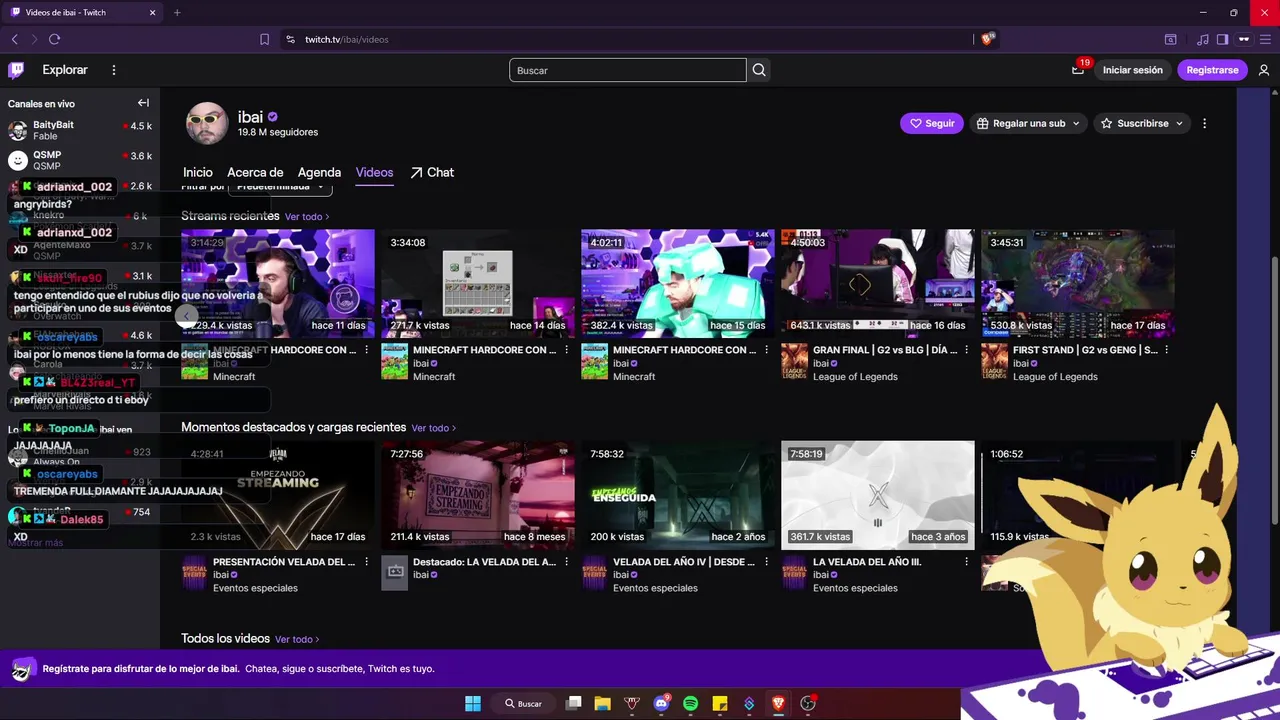Open Spotify from the taskbar

tap(690, 703)
